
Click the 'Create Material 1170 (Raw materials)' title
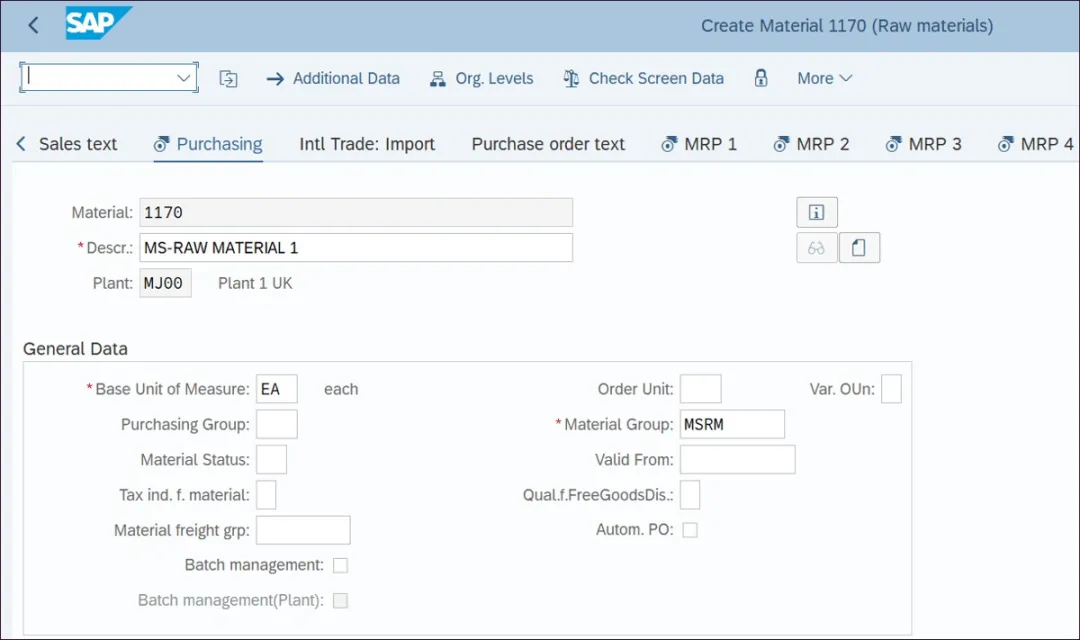(x=847, y=26)
